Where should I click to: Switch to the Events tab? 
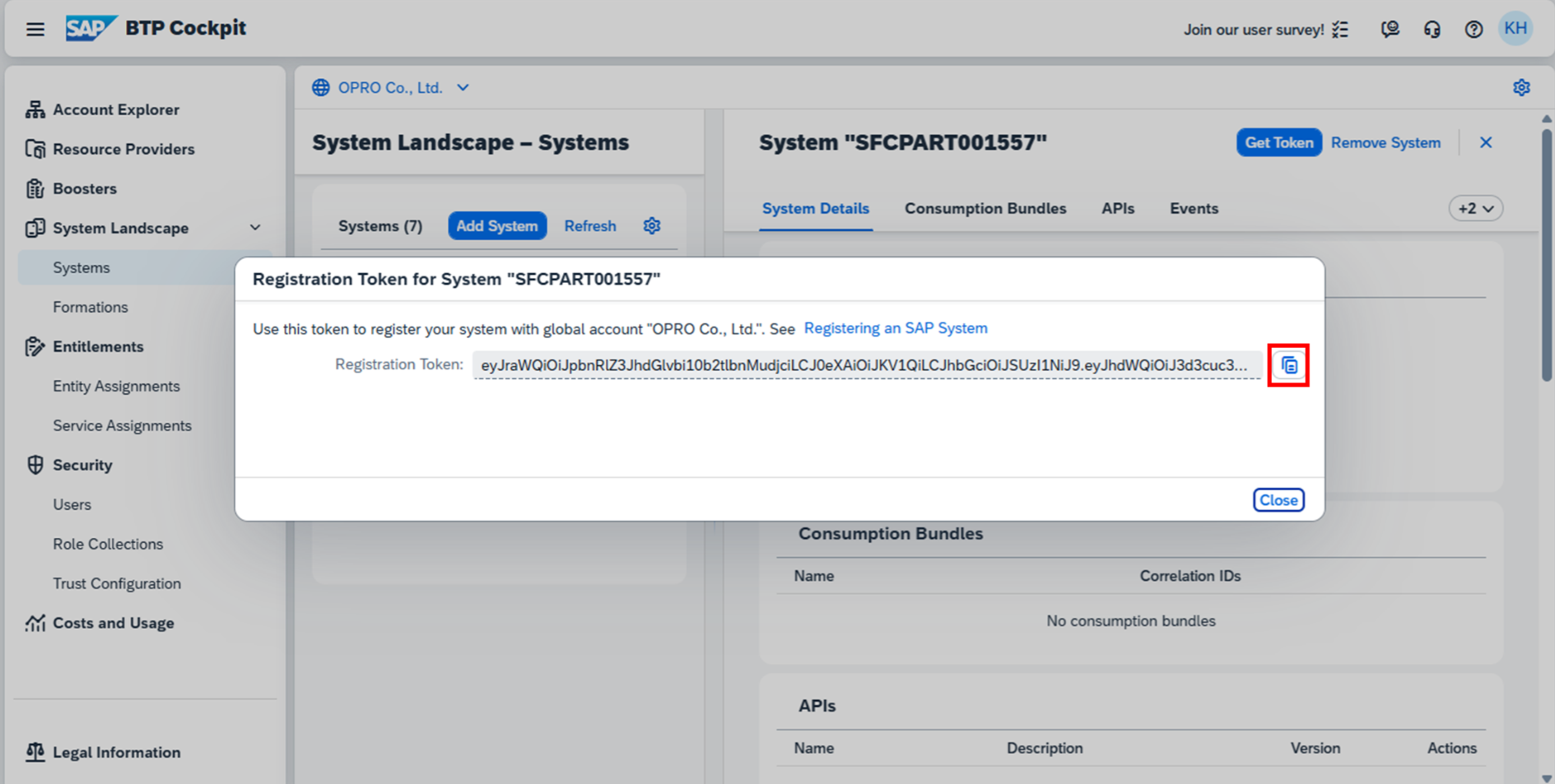[1193, 209]
